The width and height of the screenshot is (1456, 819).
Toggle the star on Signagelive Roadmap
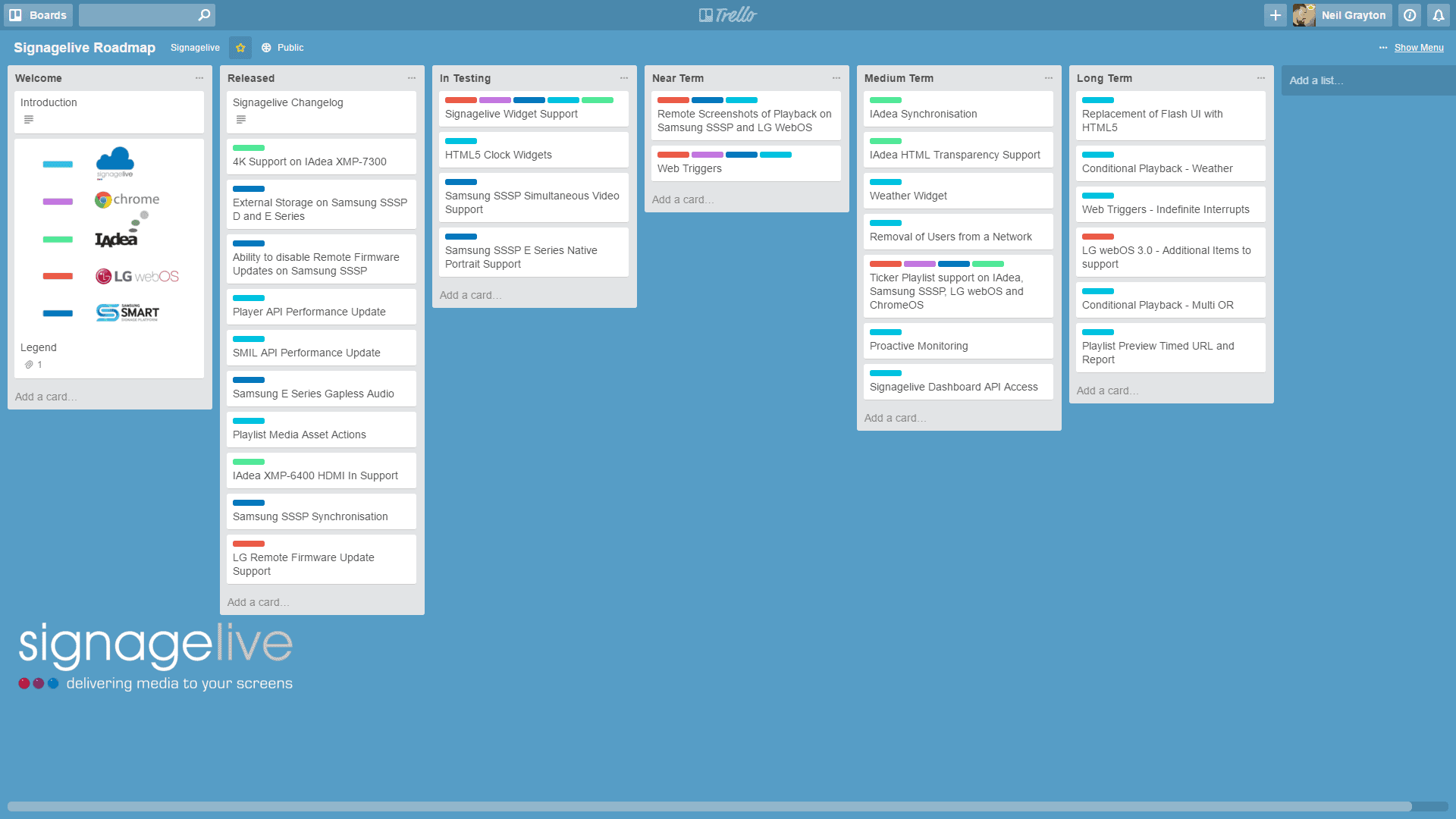point(240,47)
